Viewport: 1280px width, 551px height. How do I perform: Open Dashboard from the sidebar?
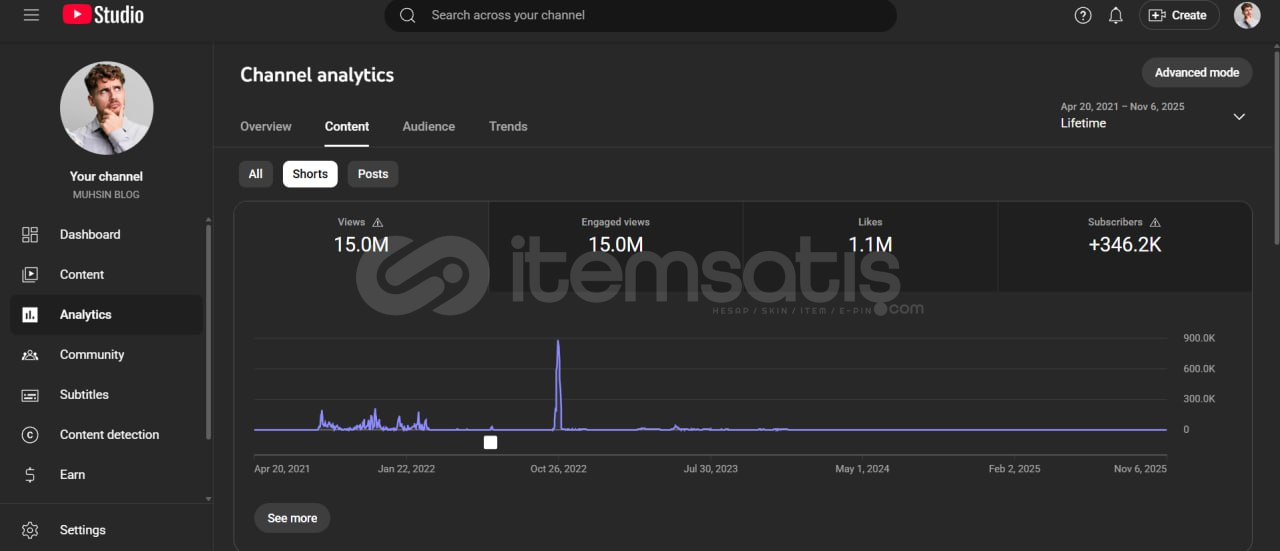(89, 235)
